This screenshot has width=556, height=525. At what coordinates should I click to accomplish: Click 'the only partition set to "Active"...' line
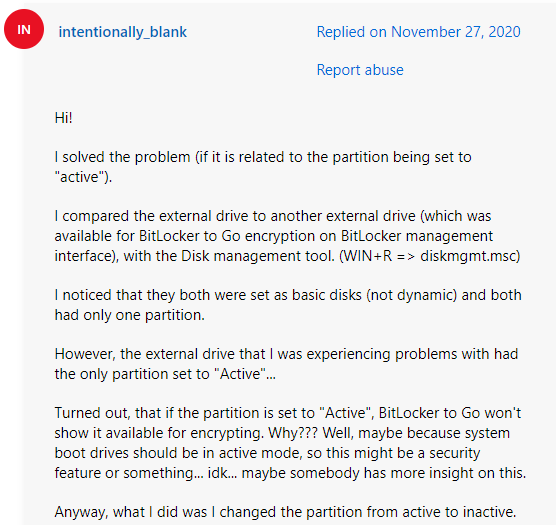point(165,374)
